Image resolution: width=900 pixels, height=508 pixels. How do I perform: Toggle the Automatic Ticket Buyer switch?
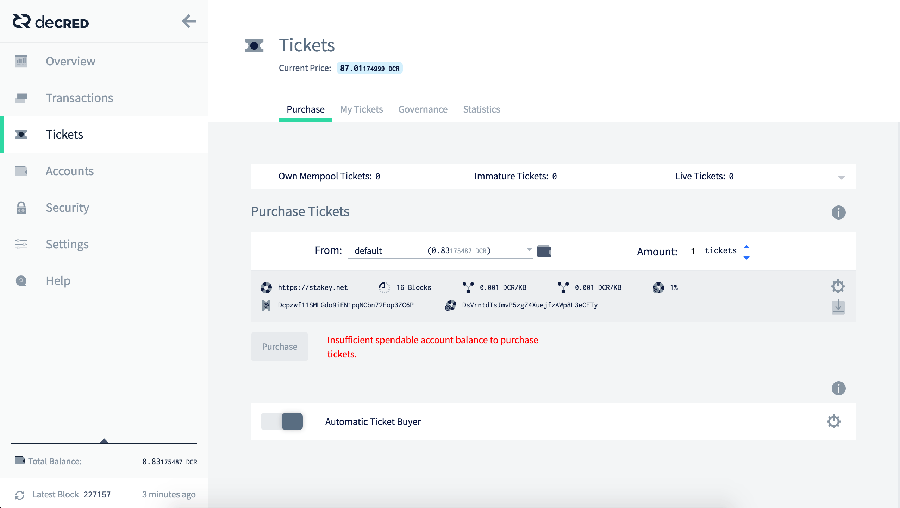282,422
